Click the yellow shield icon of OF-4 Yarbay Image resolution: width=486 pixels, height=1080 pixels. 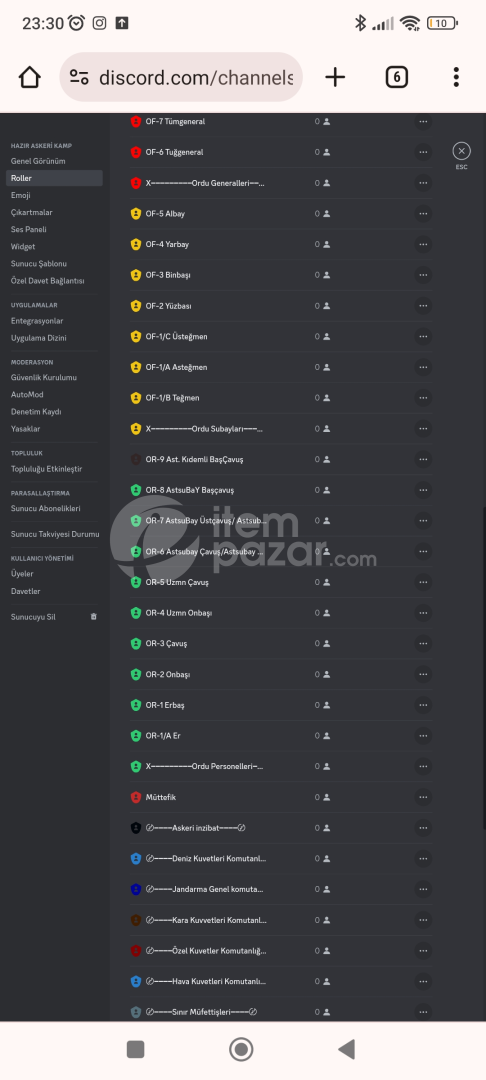[x=136, y=244]
